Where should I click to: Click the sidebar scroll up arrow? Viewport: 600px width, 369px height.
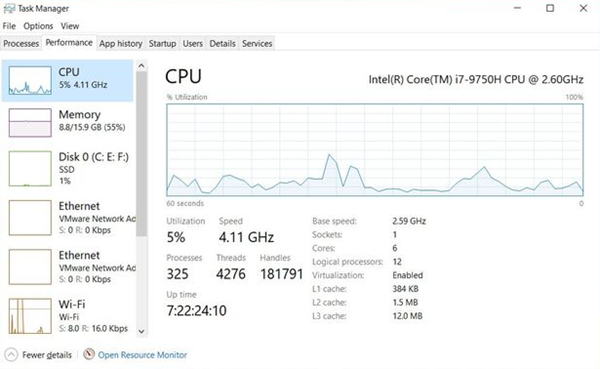(x=142, y=66)
